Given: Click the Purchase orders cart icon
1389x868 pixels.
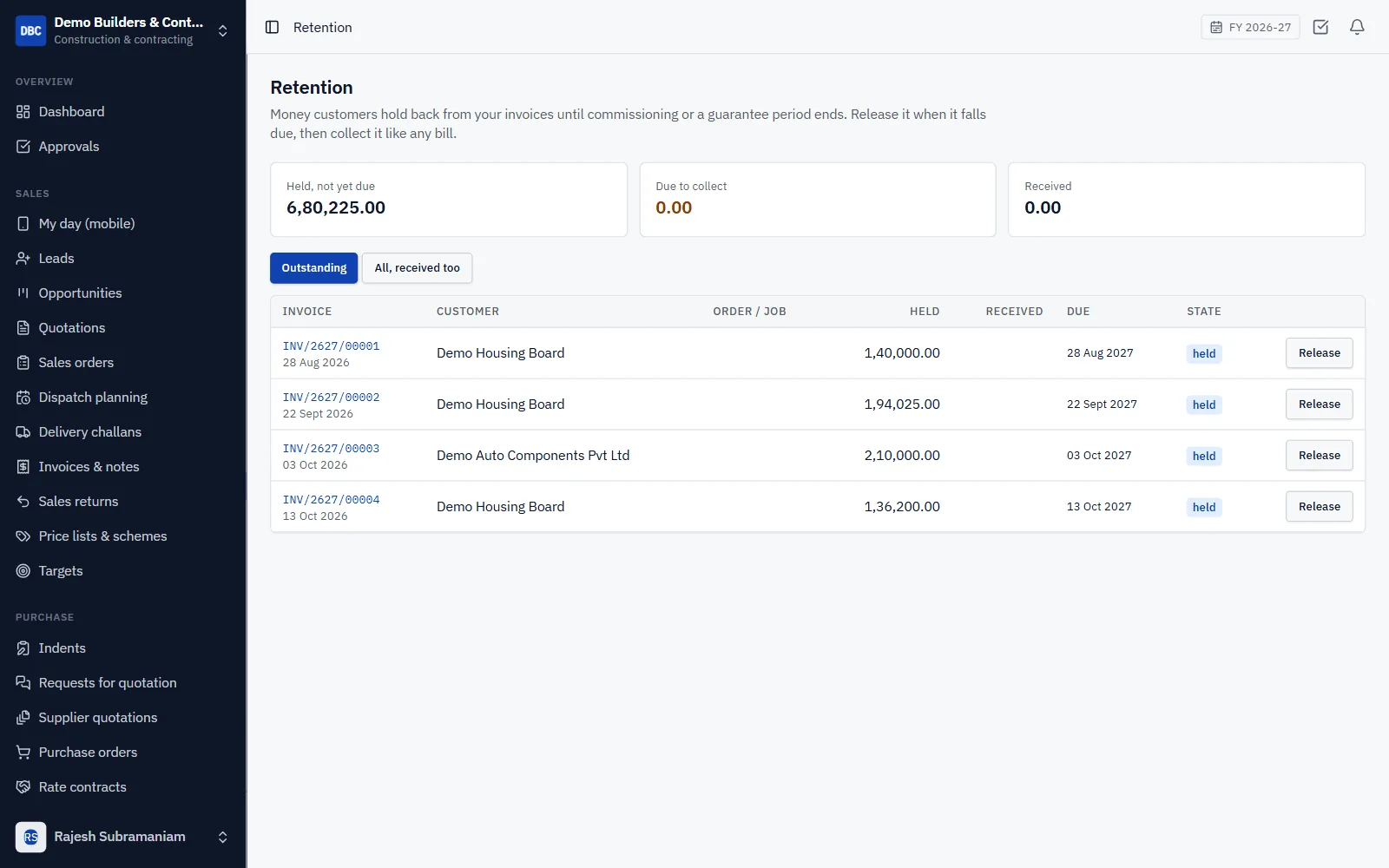Looking at the screenshot, I should (23, 753).
